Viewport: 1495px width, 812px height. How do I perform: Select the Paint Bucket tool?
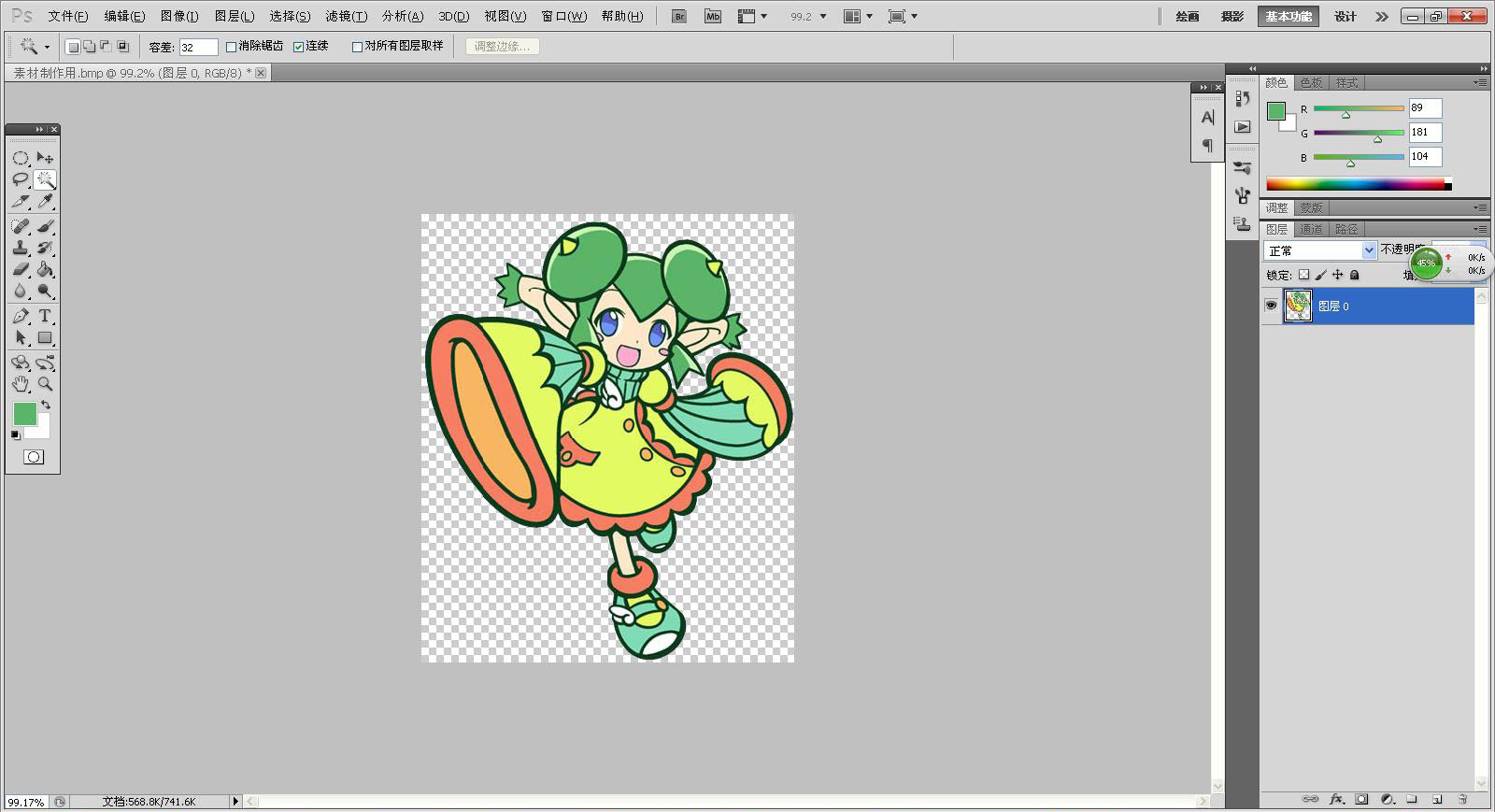click(x=45, y=269)
